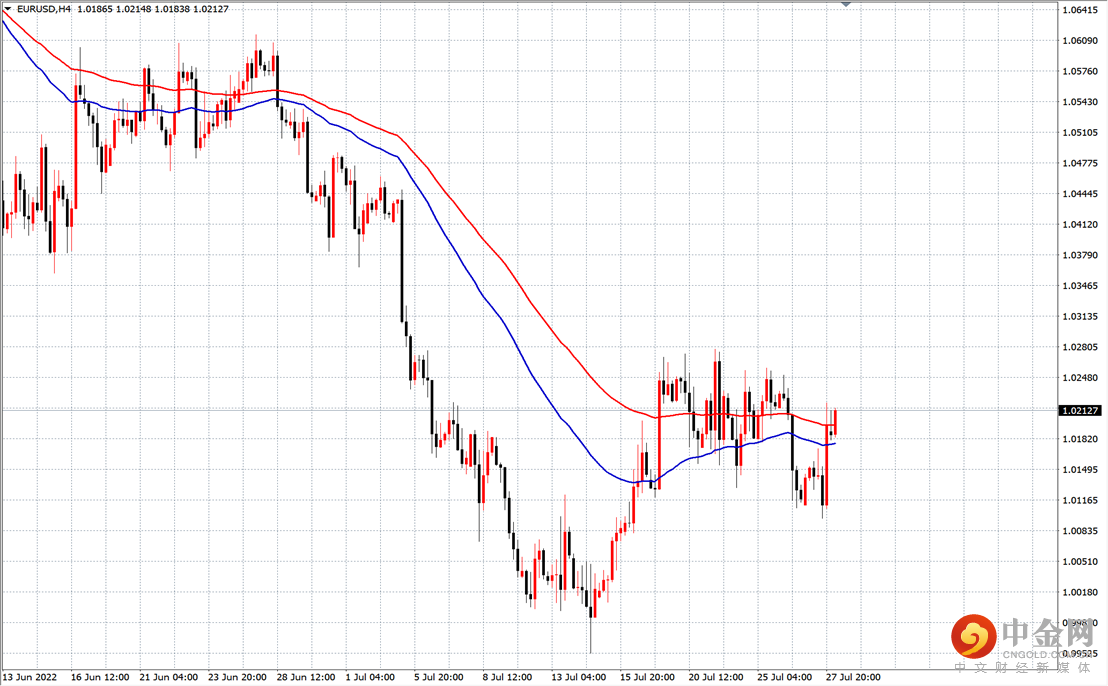This screenshot has width=1108, height=686.
Task: Click the 1.06415 price axis label
Action: coord(1080,10)
